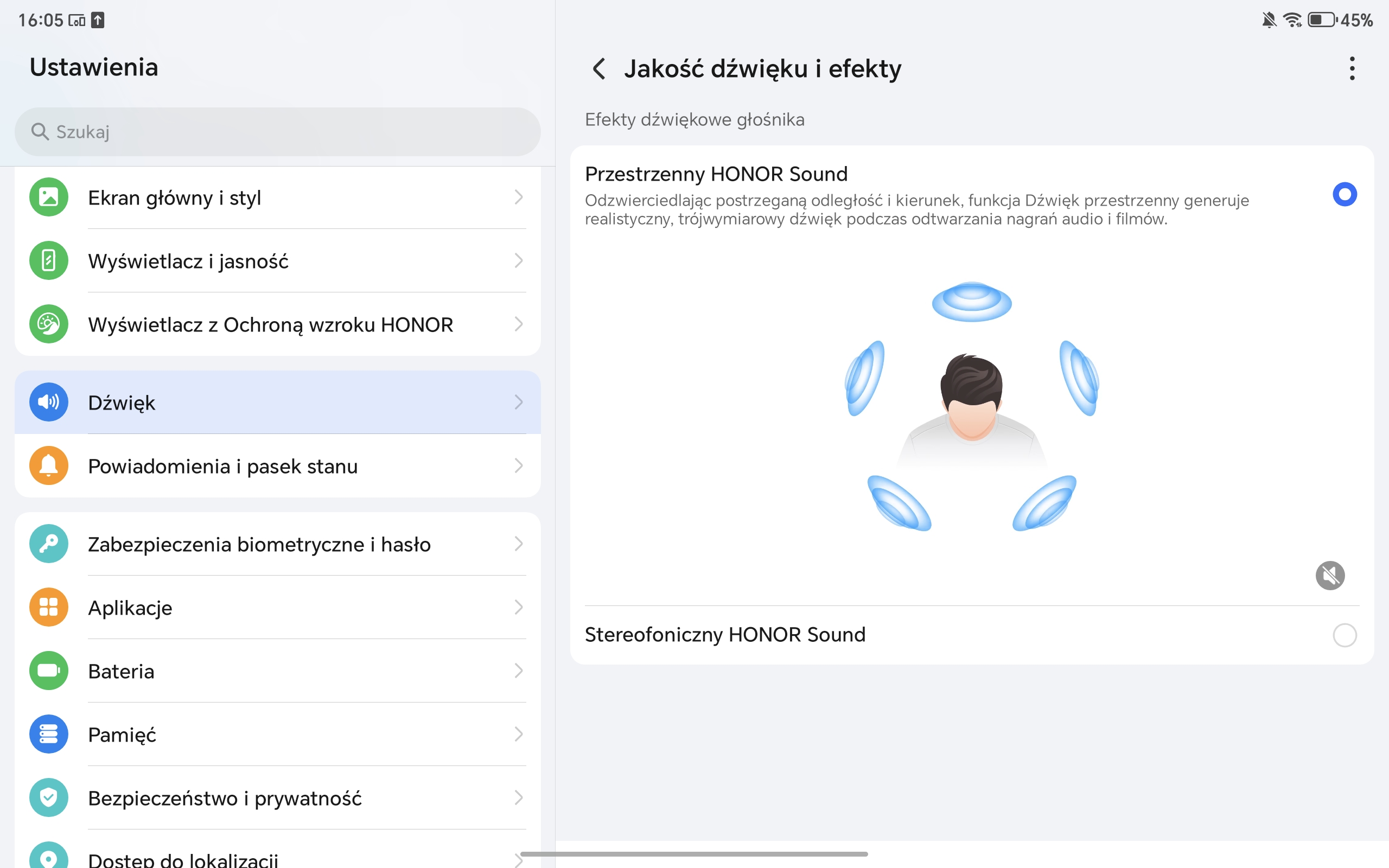
Task: Tap the orange bell Powiadomienia icon
Action: click(x=49, y=465)
